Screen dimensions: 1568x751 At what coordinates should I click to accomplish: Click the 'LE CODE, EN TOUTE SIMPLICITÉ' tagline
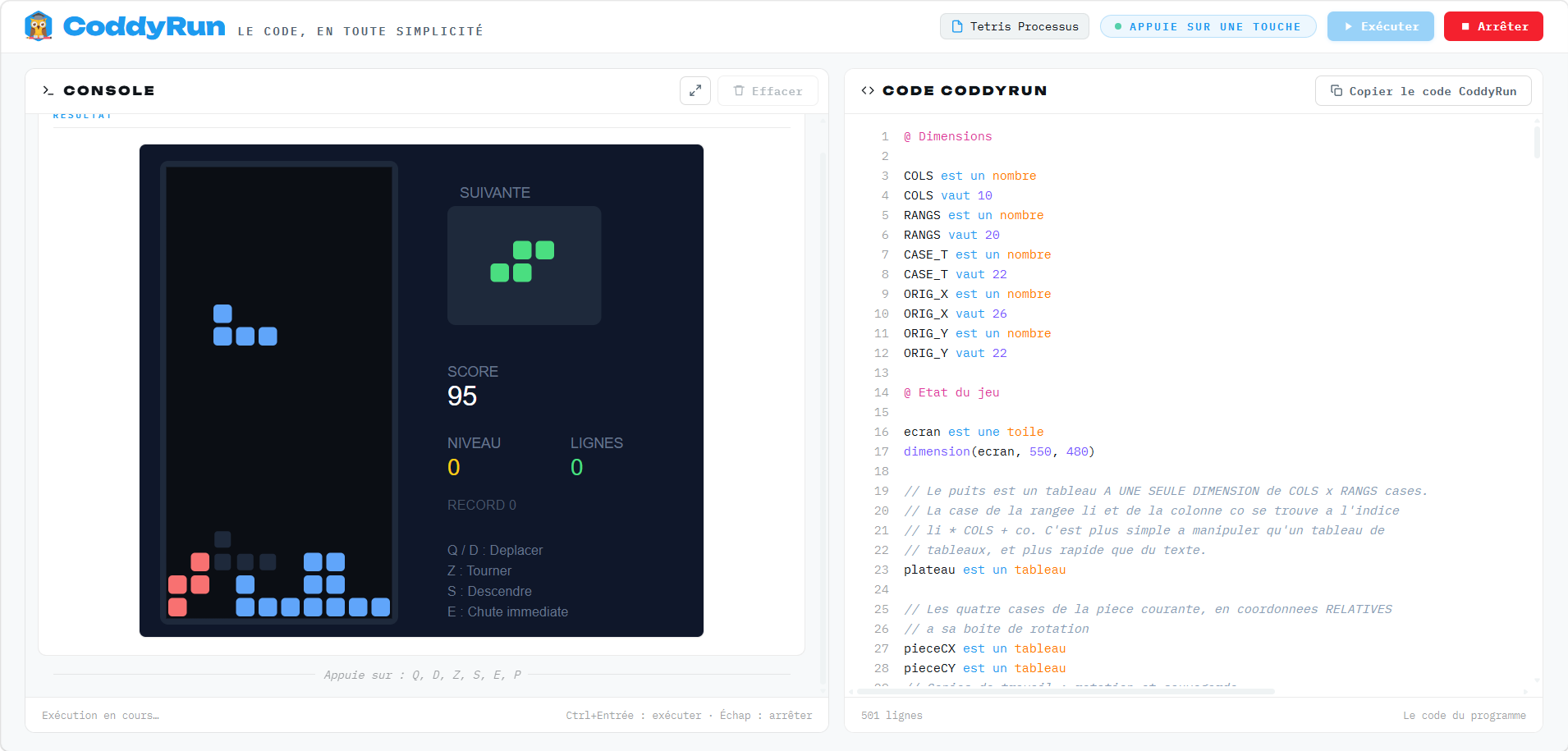(x=360, y=31)
